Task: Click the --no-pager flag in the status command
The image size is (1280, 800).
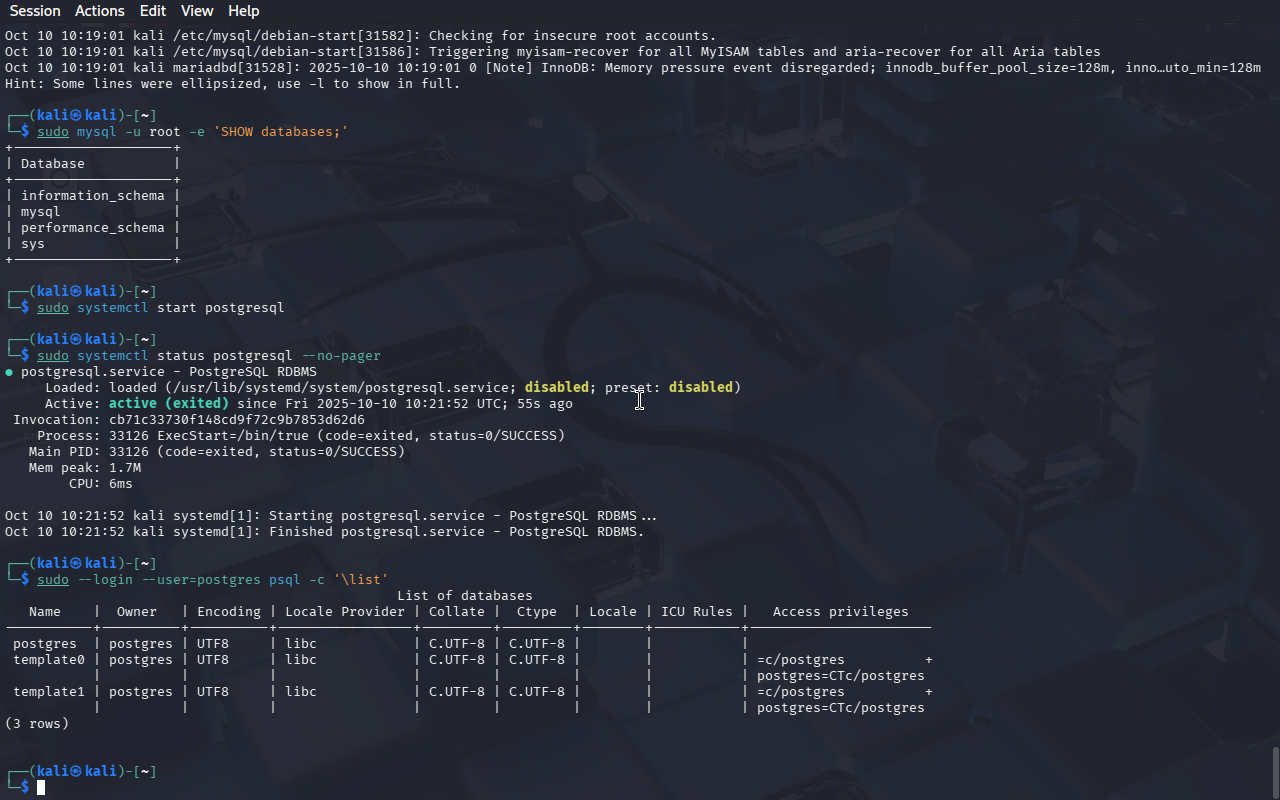Action: point(341,356)
